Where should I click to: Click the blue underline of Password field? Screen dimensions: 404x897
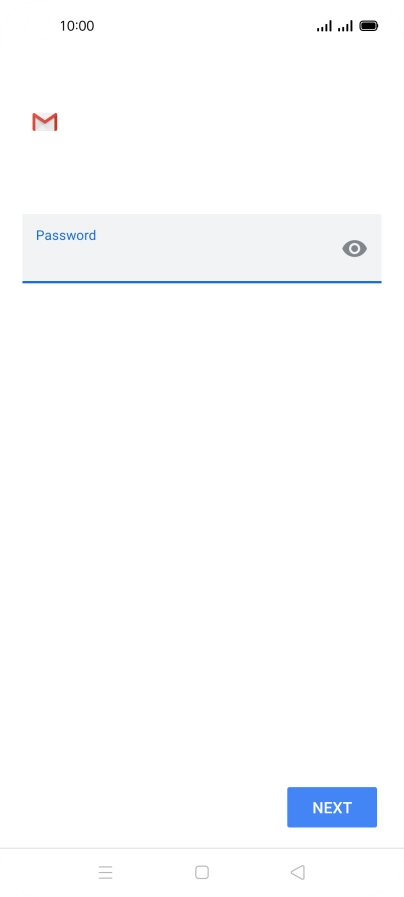pyautogui.click(x=201, y=281)
